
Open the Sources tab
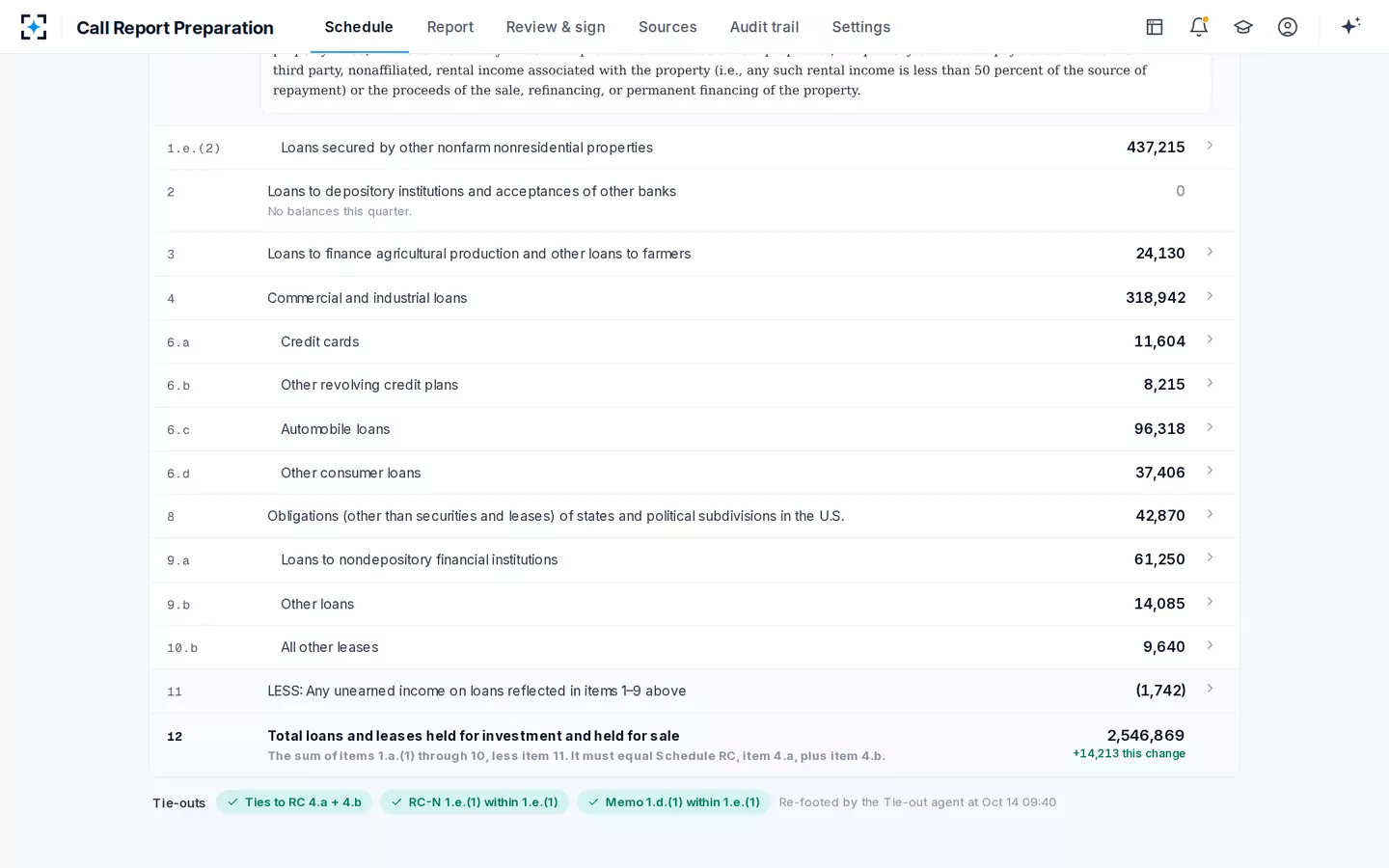click(667, 27)
